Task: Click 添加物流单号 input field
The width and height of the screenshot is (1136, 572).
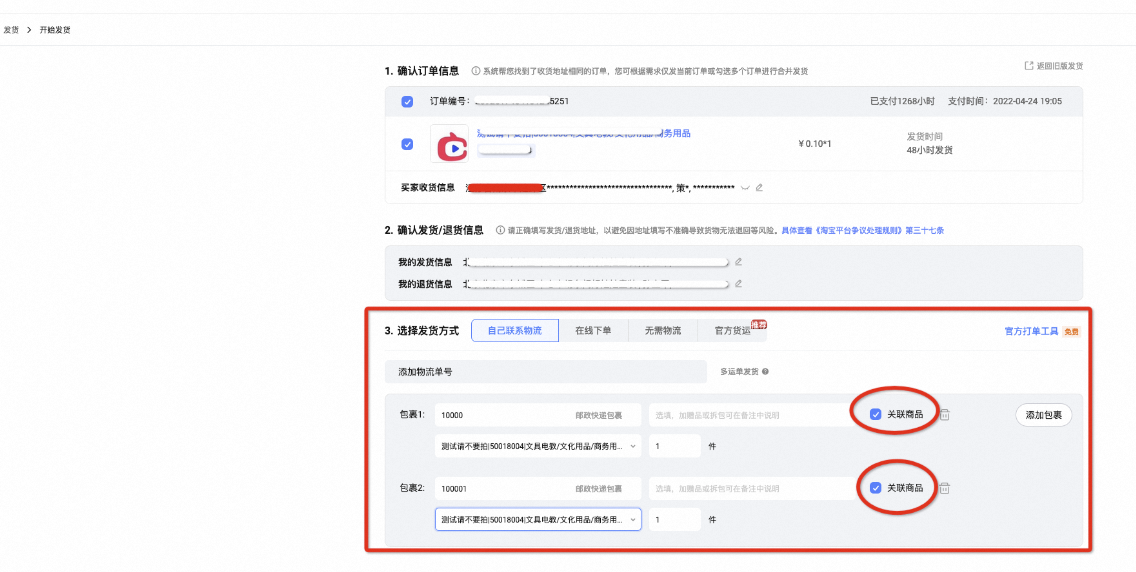Action: pos(546,372)
